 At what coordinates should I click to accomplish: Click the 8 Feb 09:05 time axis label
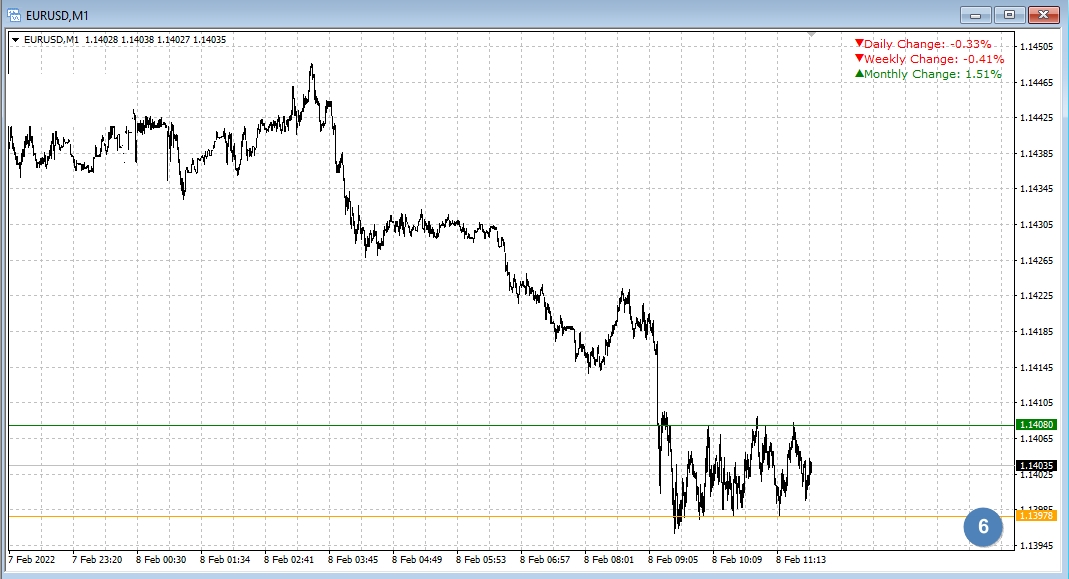click(673, 560)
